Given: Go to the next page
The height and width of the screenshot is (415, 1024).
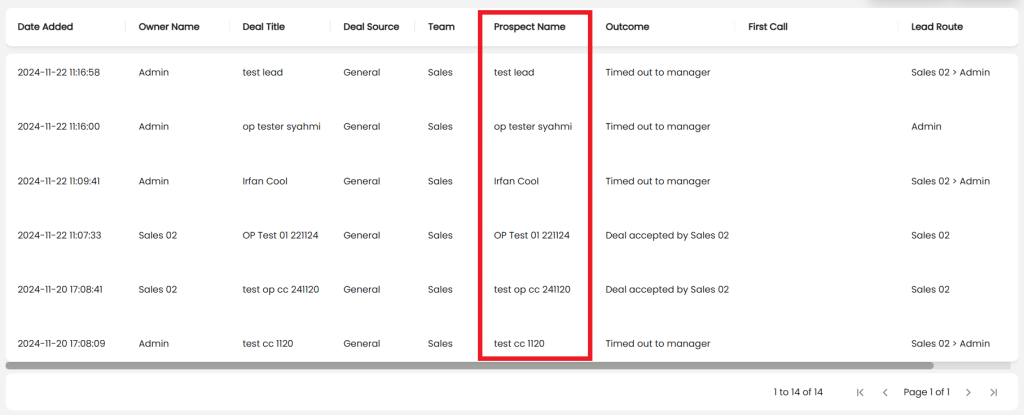Looking at the screenshot, I should (x=968, y=392).
